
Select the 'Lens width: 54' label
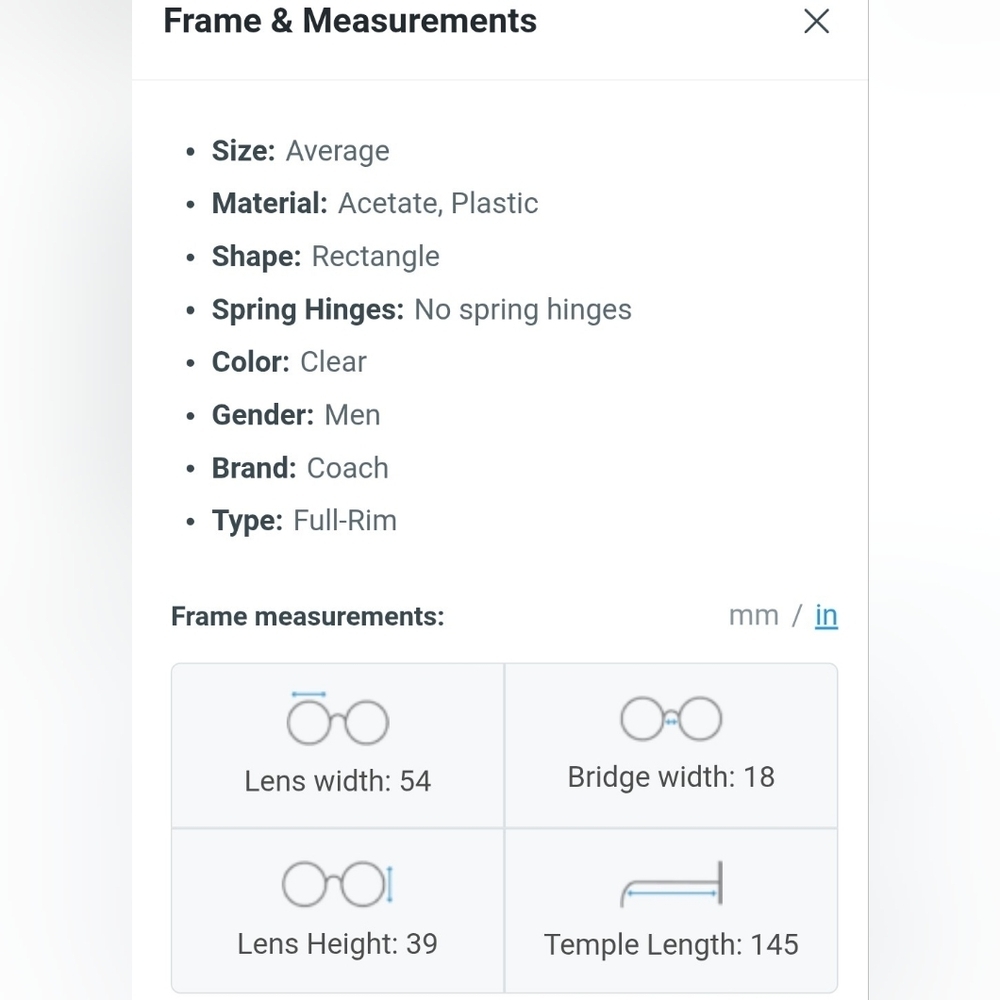click(337, 781)
